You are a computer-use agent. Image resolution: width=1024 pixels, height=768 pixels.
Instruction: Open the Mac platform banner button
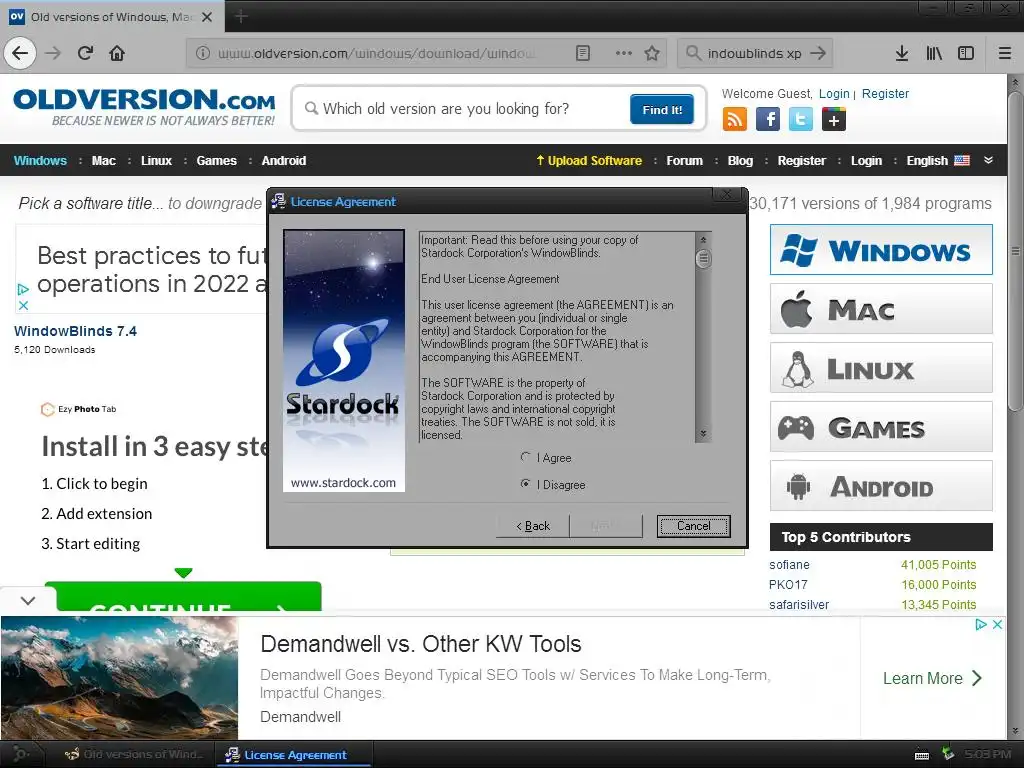click(881, 309)
